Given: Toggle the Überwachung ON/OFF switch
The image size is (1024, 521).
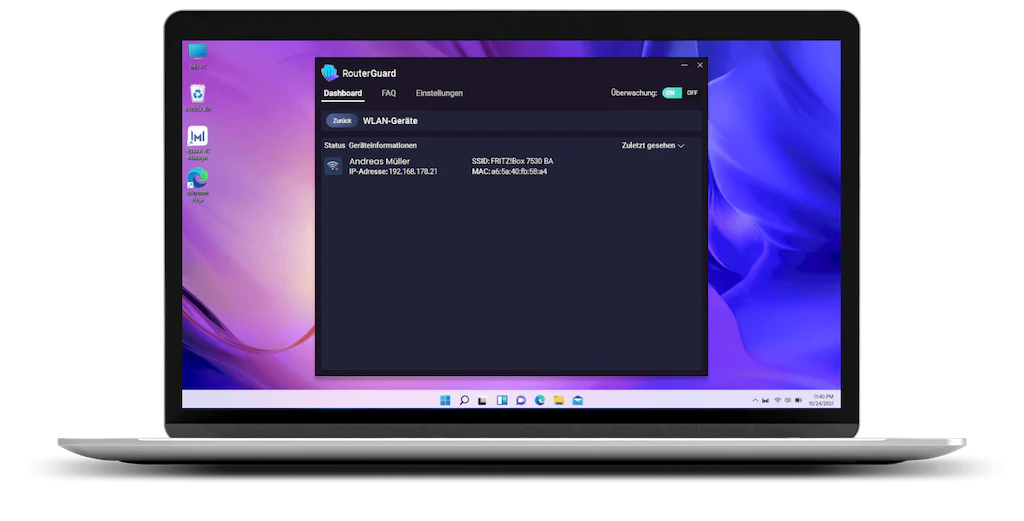Looking at the screenshot, I should pyautogui.click(x=680, y=93).
